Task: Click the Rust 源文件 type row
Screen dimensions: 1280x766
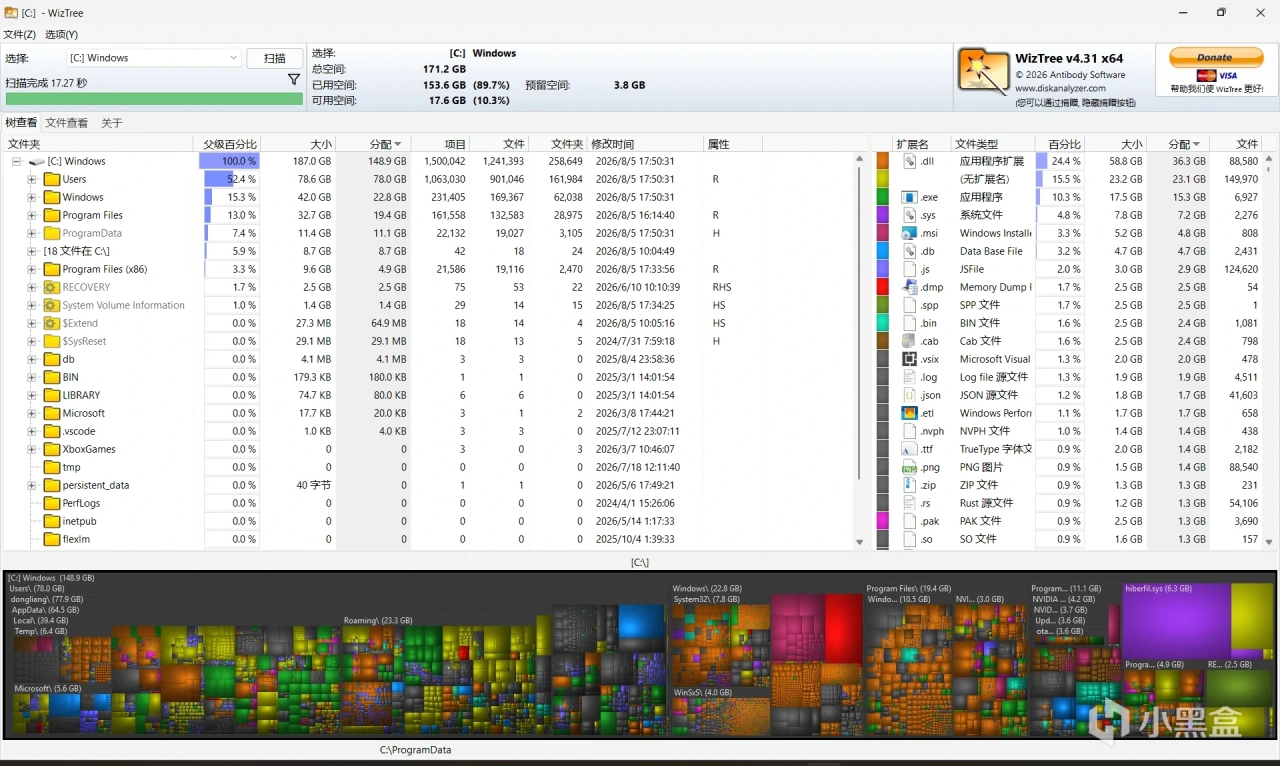Action: pos(1068,503)
